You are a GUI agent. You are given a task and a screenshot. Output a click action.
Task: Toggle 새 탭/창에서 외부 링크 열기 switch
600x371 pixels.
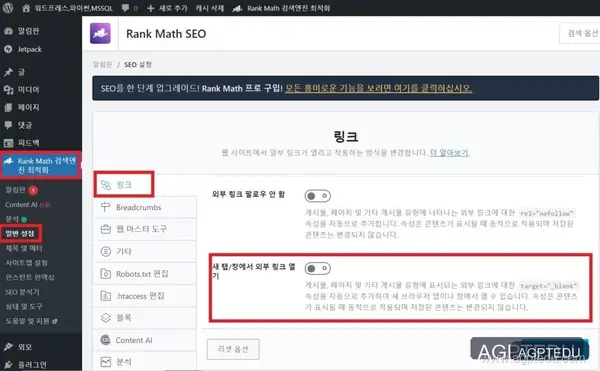coord(318,268)
